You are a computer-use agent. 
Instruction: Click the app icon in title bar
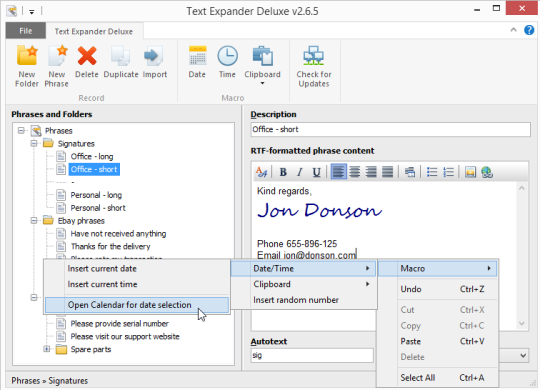12,11
